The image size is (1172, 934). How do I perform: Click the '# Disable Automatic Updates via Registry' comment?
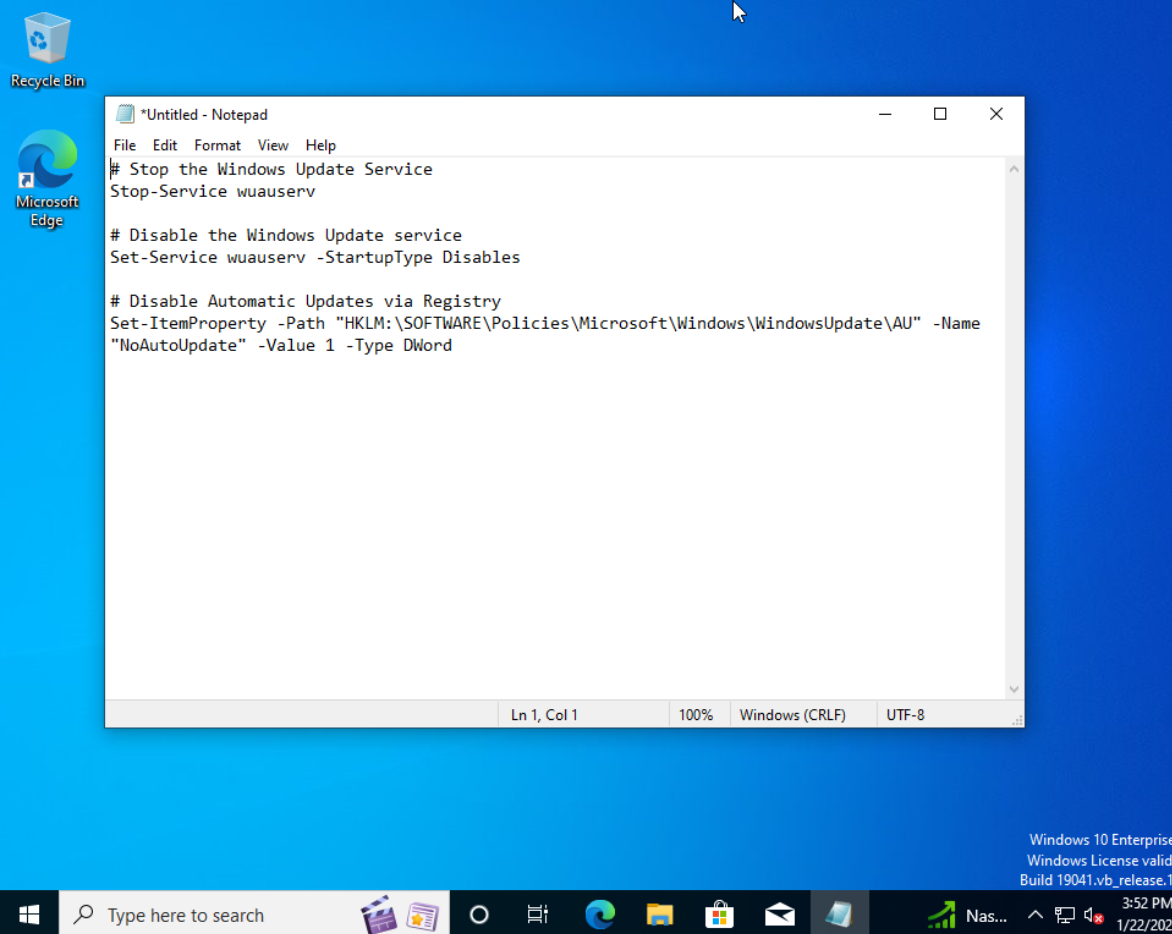tap(306, 301)
